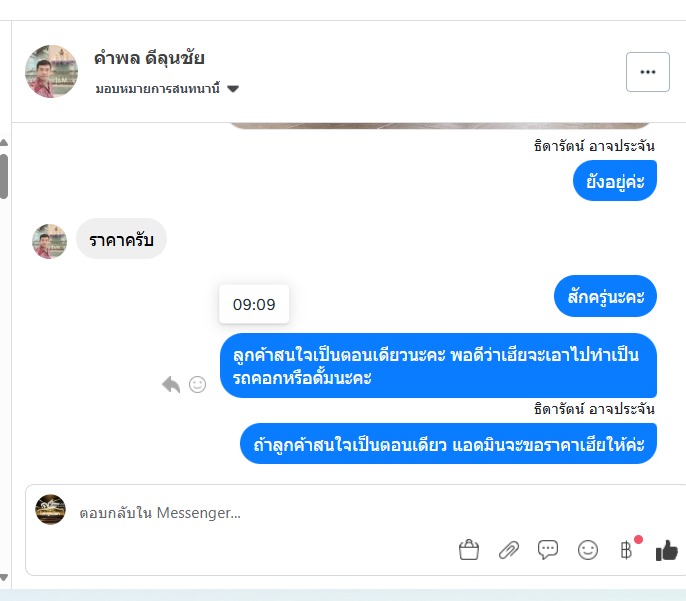
Task: Click the page avatar beside composer
Action: pyautogui.click(x=50, y=510)
